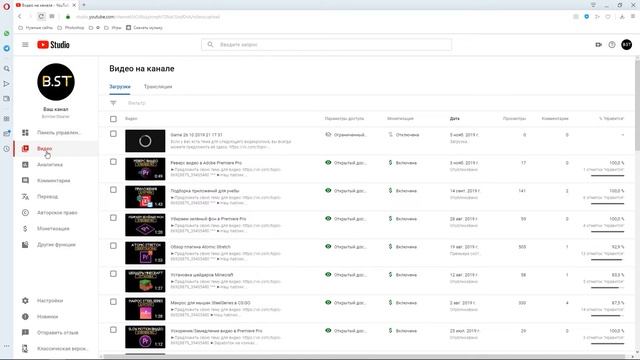The height and width of the screenshot is (360, 640).
Task: Select checkbox for Реверс видео в Adobe Premiere Pro
Action: coord(113,162)
